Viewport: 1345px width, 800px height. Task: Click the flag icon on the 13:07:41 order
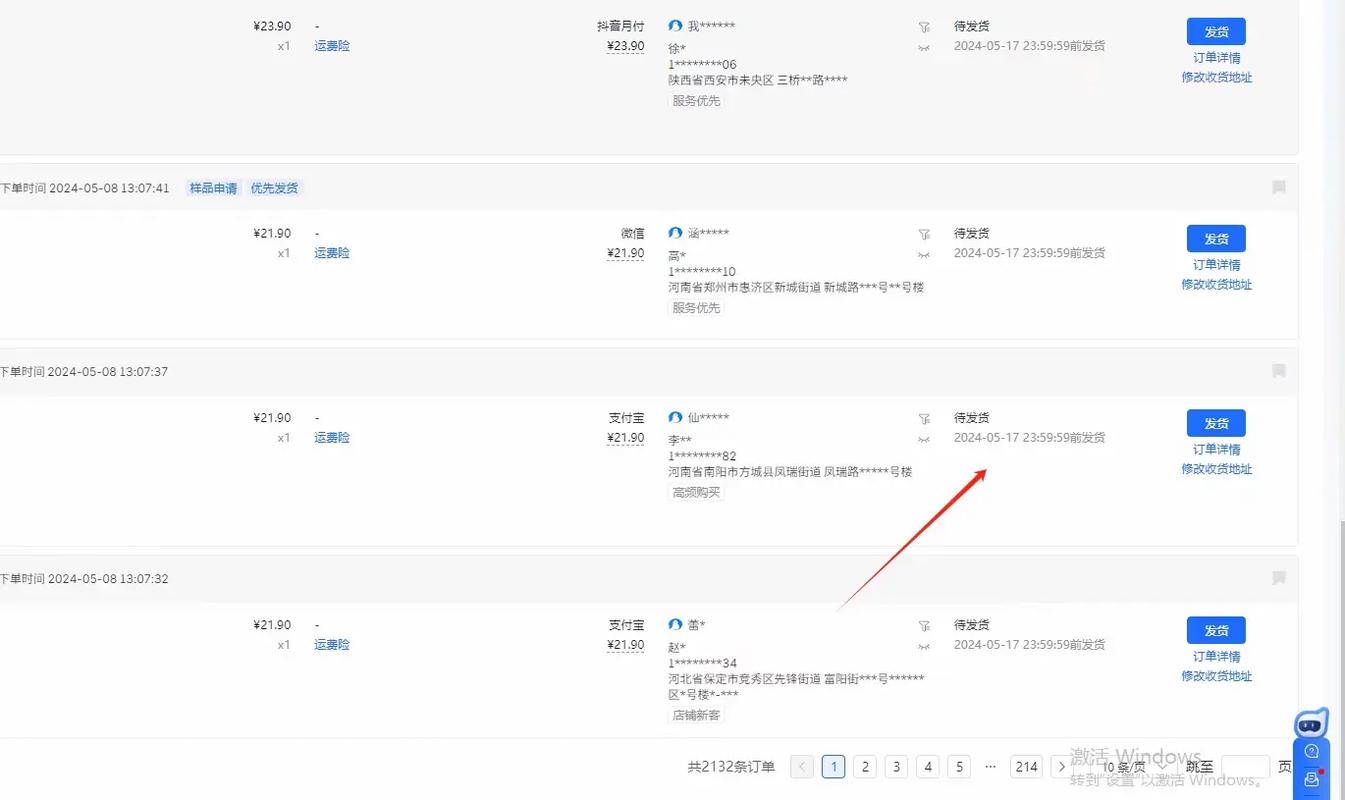[x=1278, y=187]
